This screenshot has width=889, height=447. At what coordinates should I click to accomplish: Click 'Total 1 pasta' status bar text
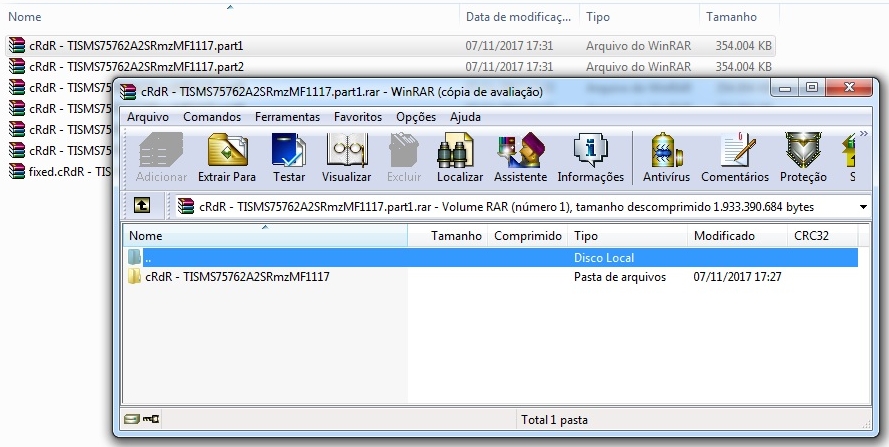pos(554,420)
